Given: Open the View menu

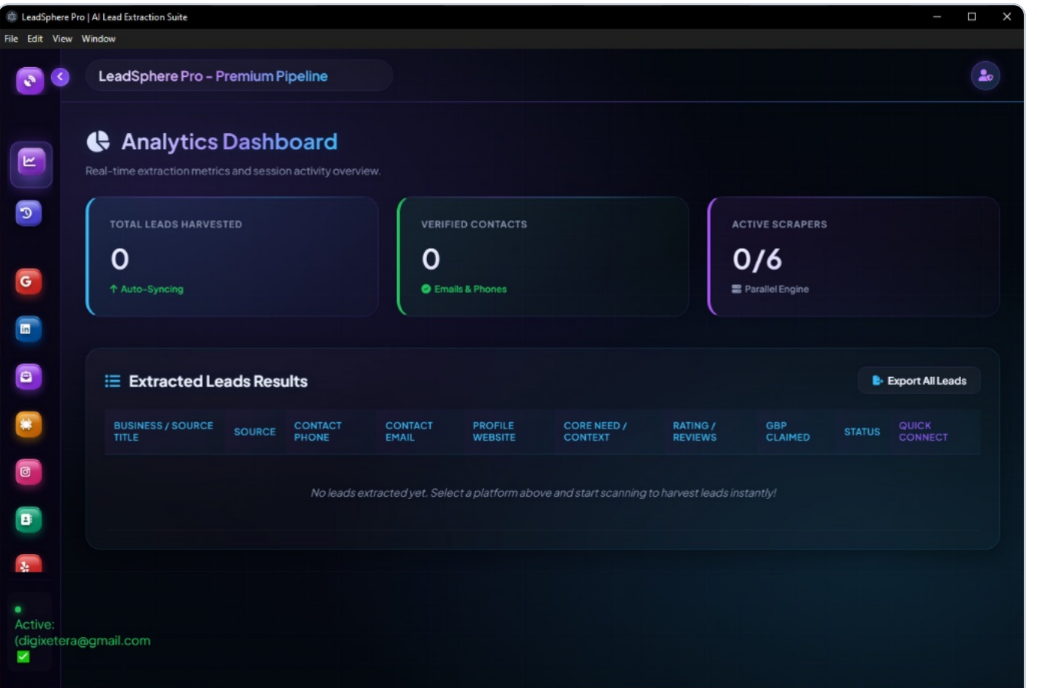Looking at the screenshot, I should click(x=62, y=38).
